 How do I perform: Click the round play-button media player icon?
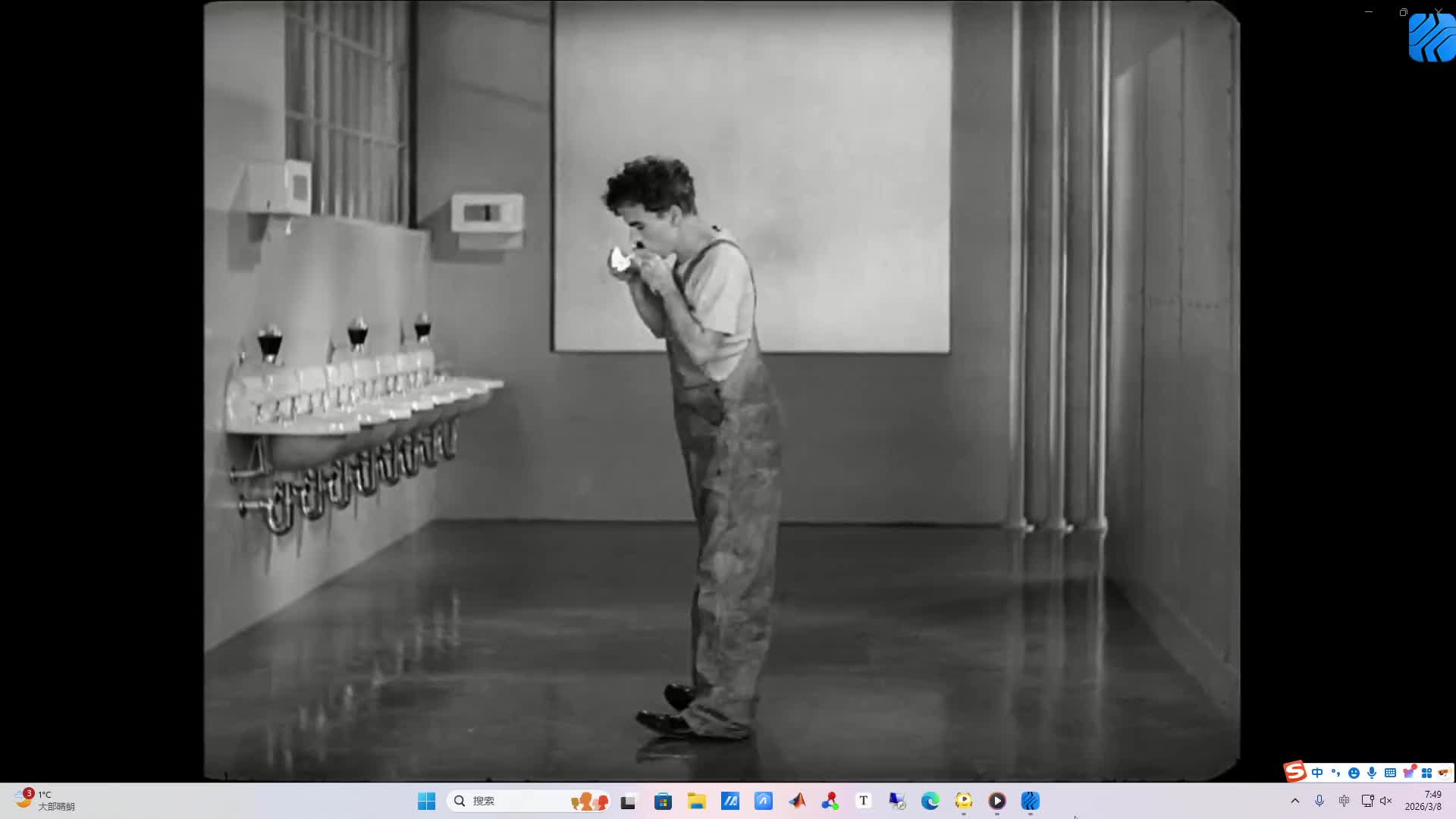[x=996, y=801]
